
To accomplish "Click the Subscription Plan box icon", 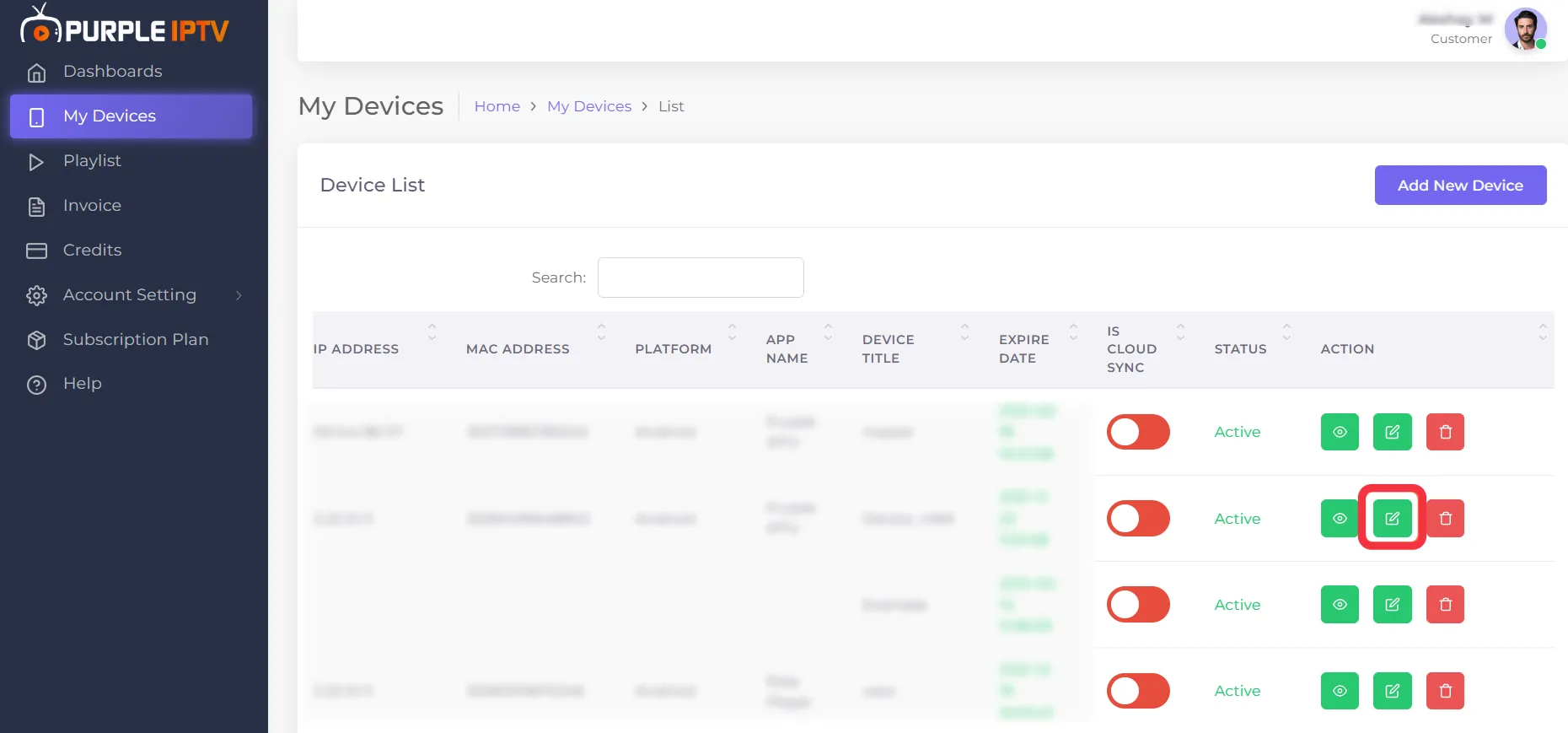I will pos(36,340).
